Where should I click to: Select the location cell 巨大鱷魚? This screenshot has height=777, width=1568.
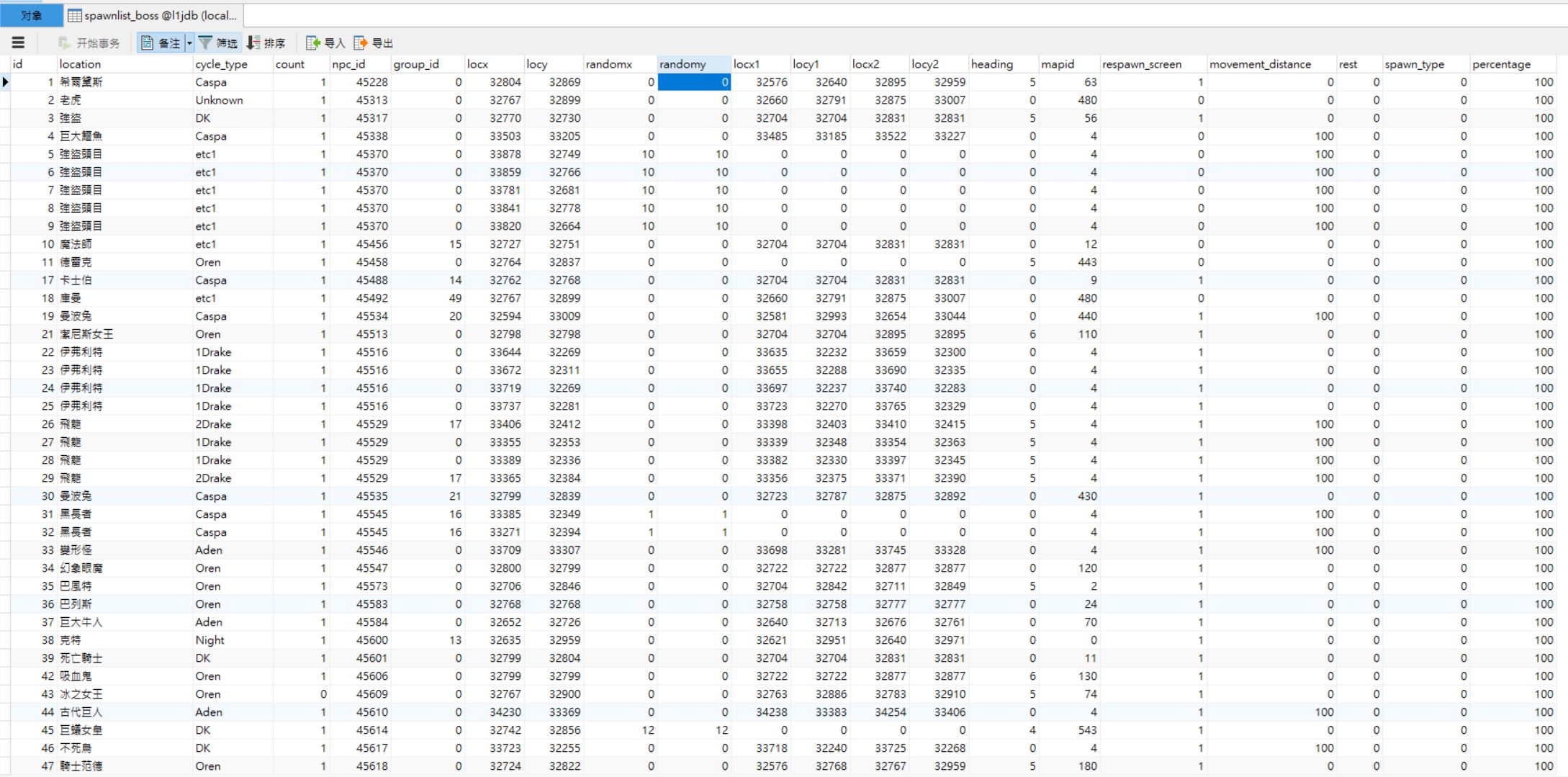click(125, 136)
